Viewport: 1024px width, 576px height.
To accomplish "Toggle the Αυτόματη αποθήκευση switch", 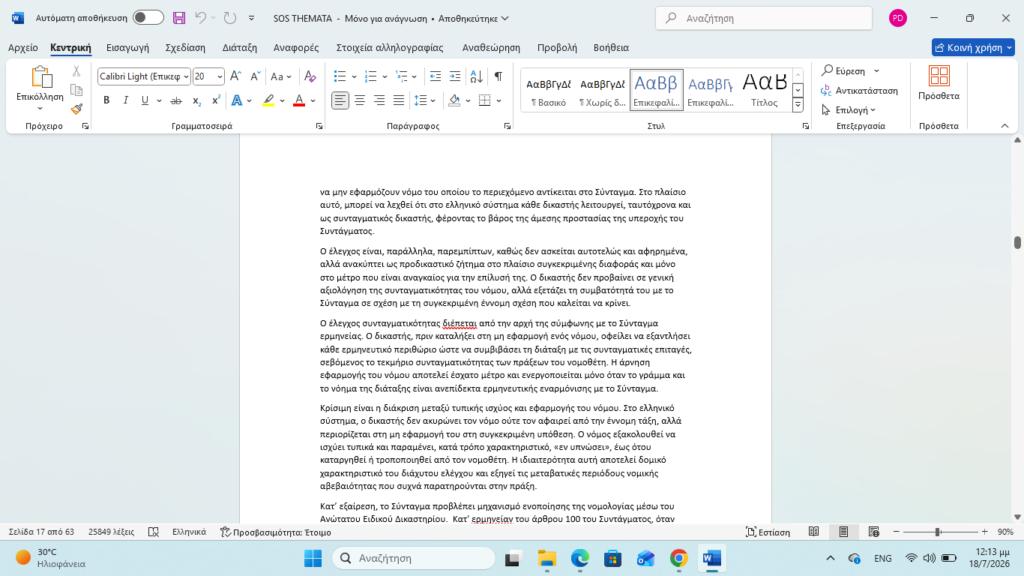I will click(x=148, y=18).
